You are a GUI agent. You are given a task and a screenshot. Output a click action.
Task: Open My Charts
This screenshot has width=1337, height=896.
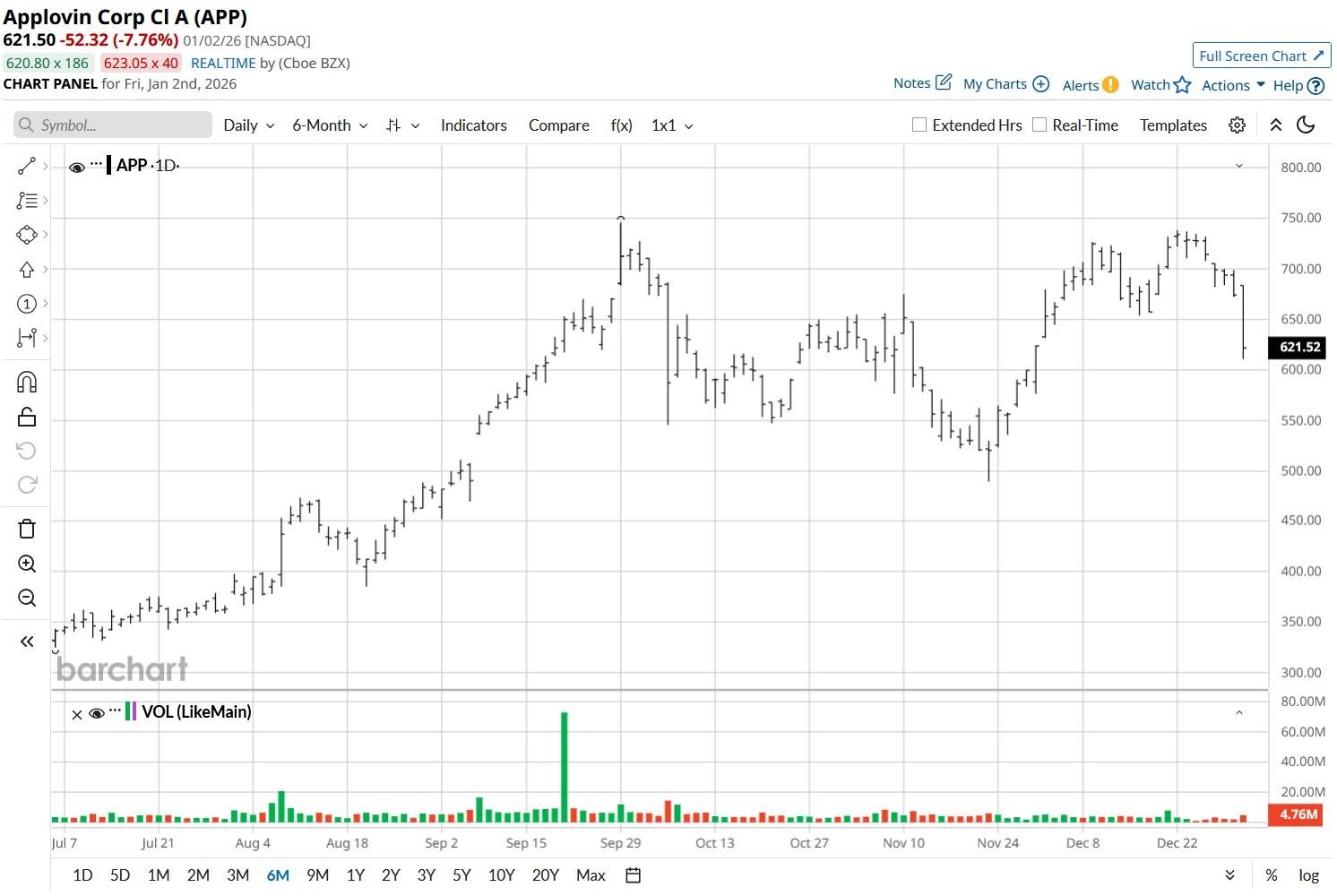click(x=1005, y=84)
